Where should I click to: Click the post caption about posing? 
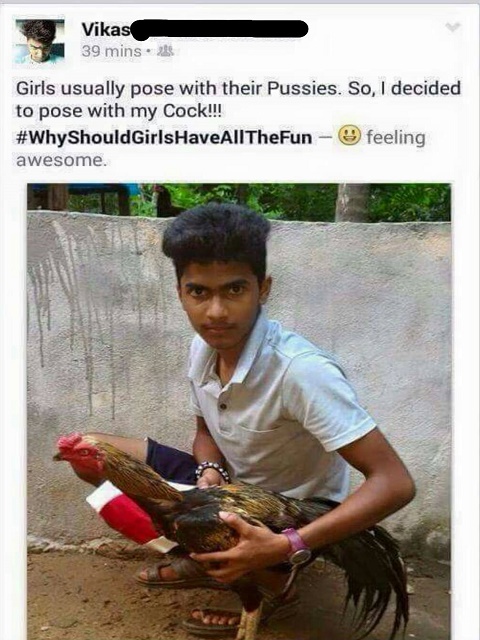[x=238, y=99]
